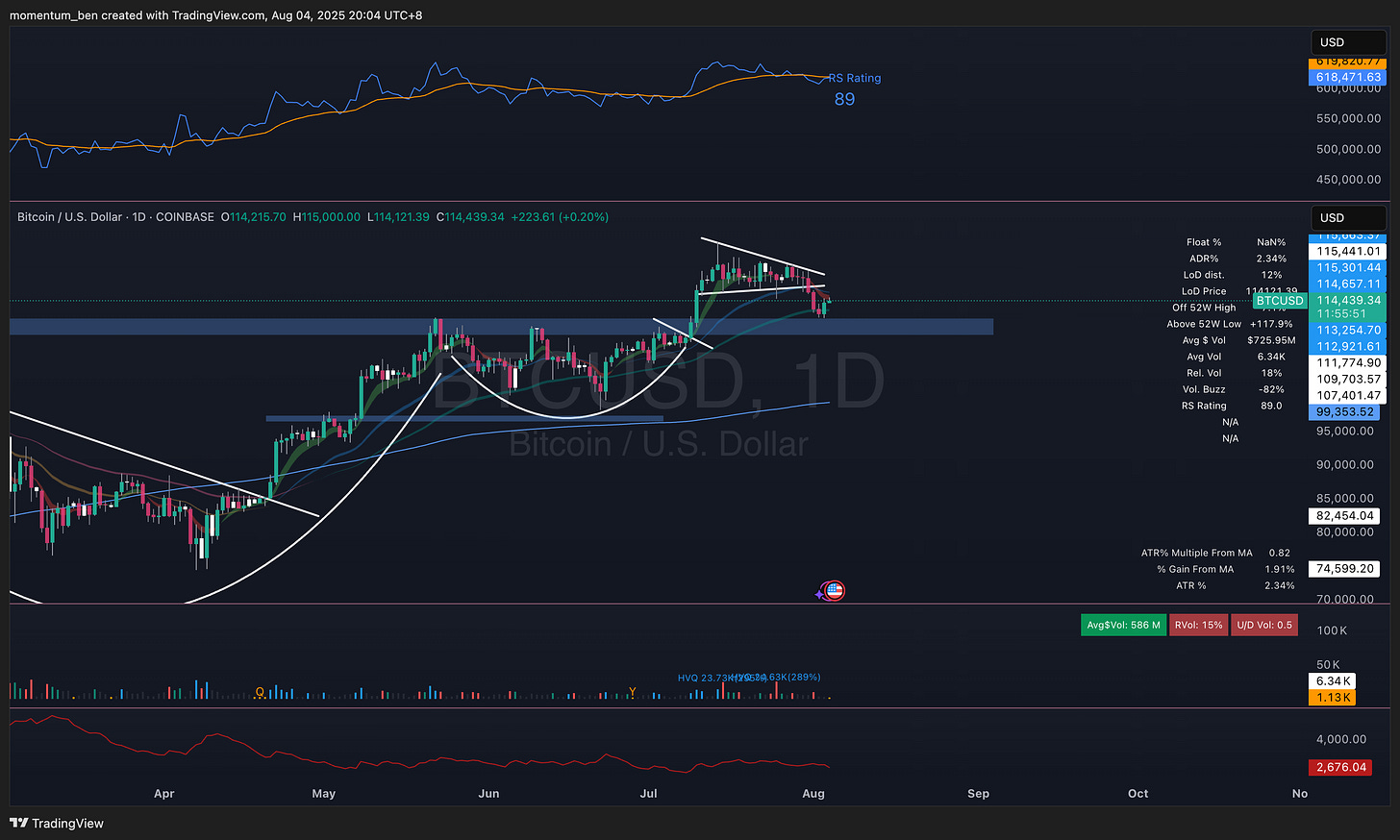Click the 82,454.04 white price label
Image resolution: width=1400 pixels, height=840 pixels.
click(x=1344, y=515)
